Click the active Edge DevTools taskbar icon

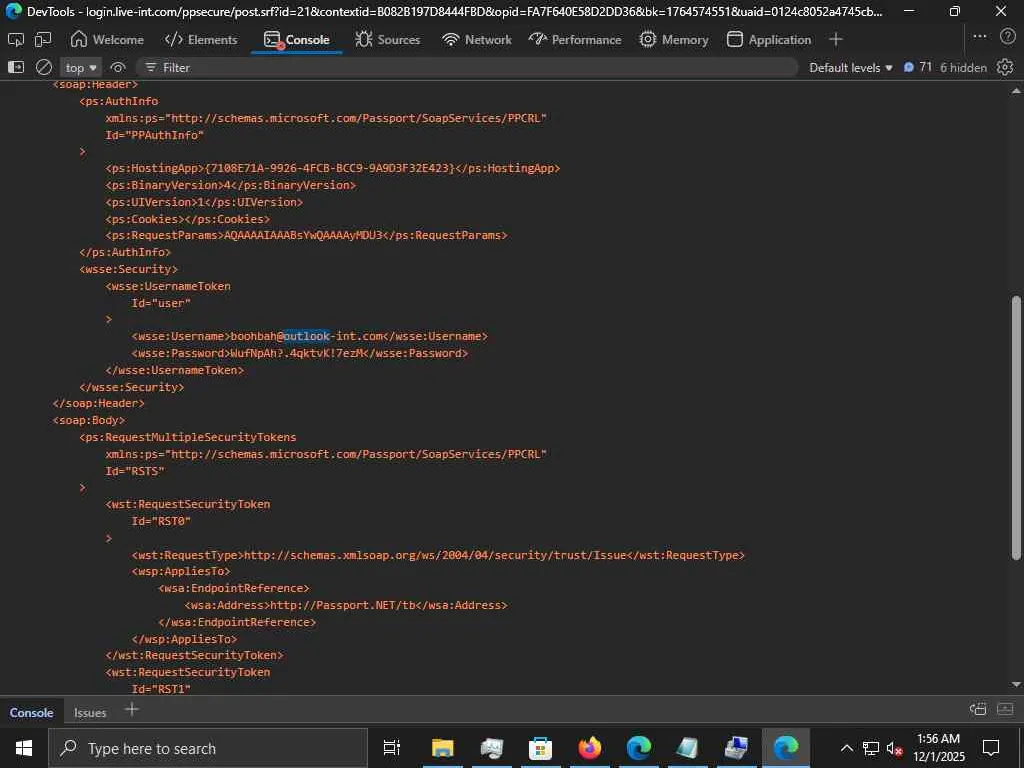pyautogui.click(x=786, y=748)
